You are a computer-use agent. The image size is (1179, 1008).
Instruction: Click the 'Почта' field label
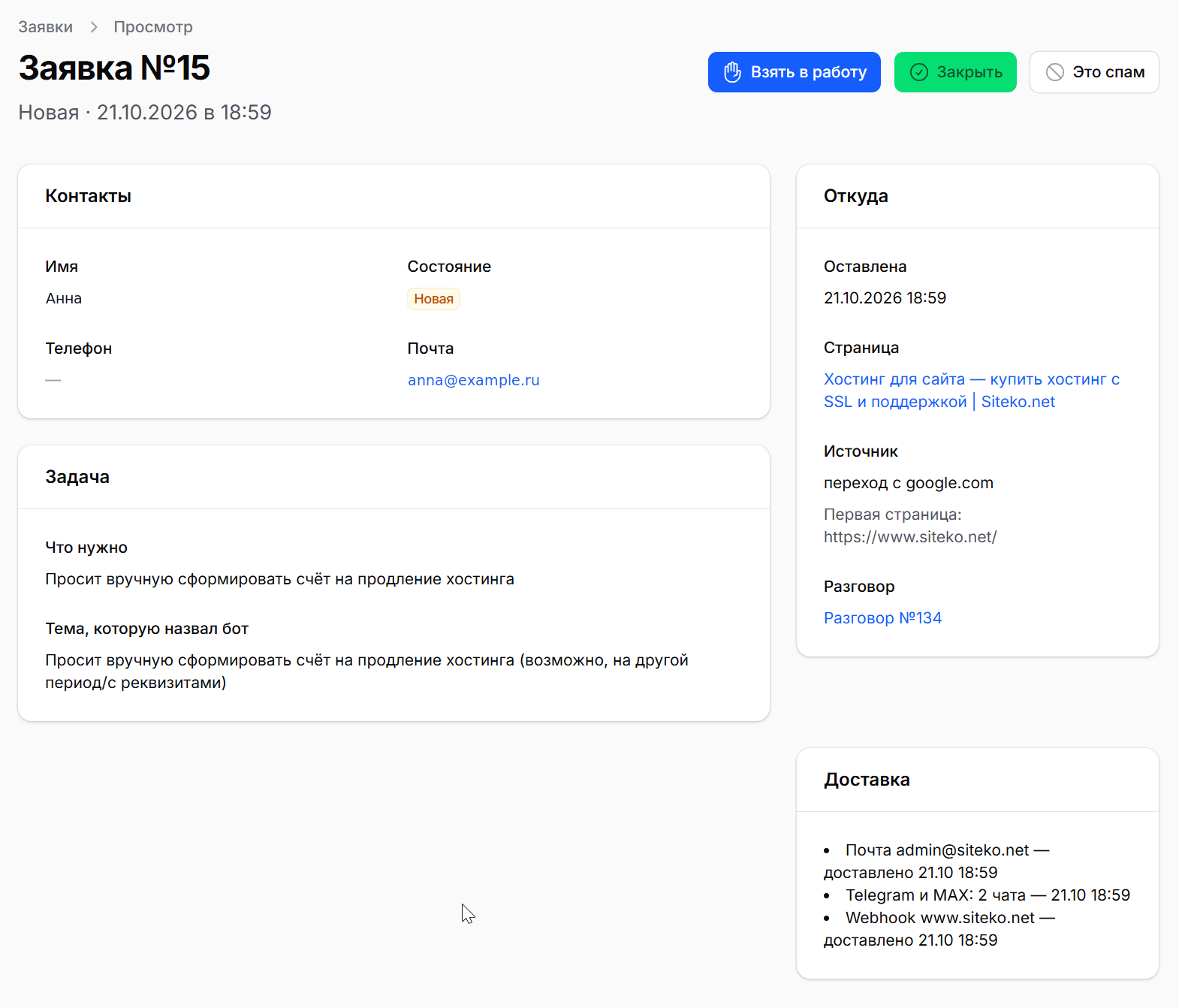pyautogui.click(x=430, y=349)
